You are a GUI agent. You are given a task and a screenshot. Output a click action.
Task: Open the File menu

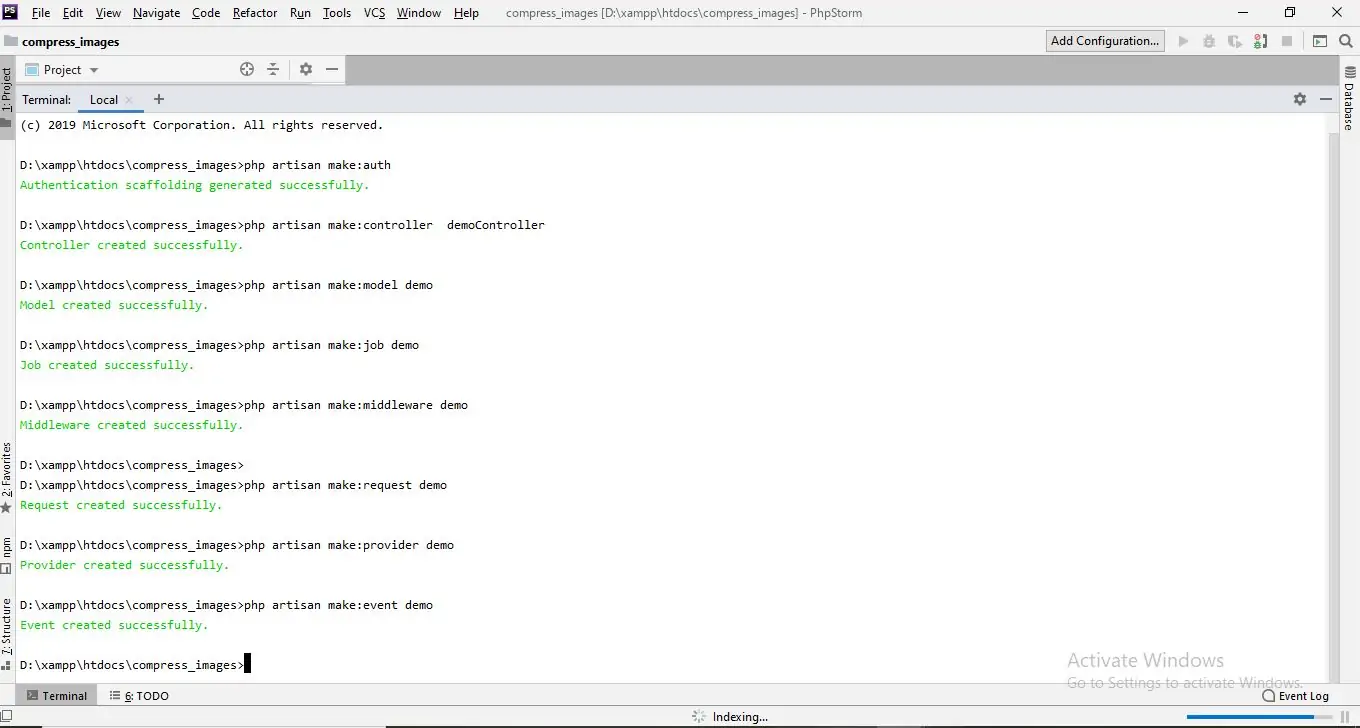coord(41,13)
